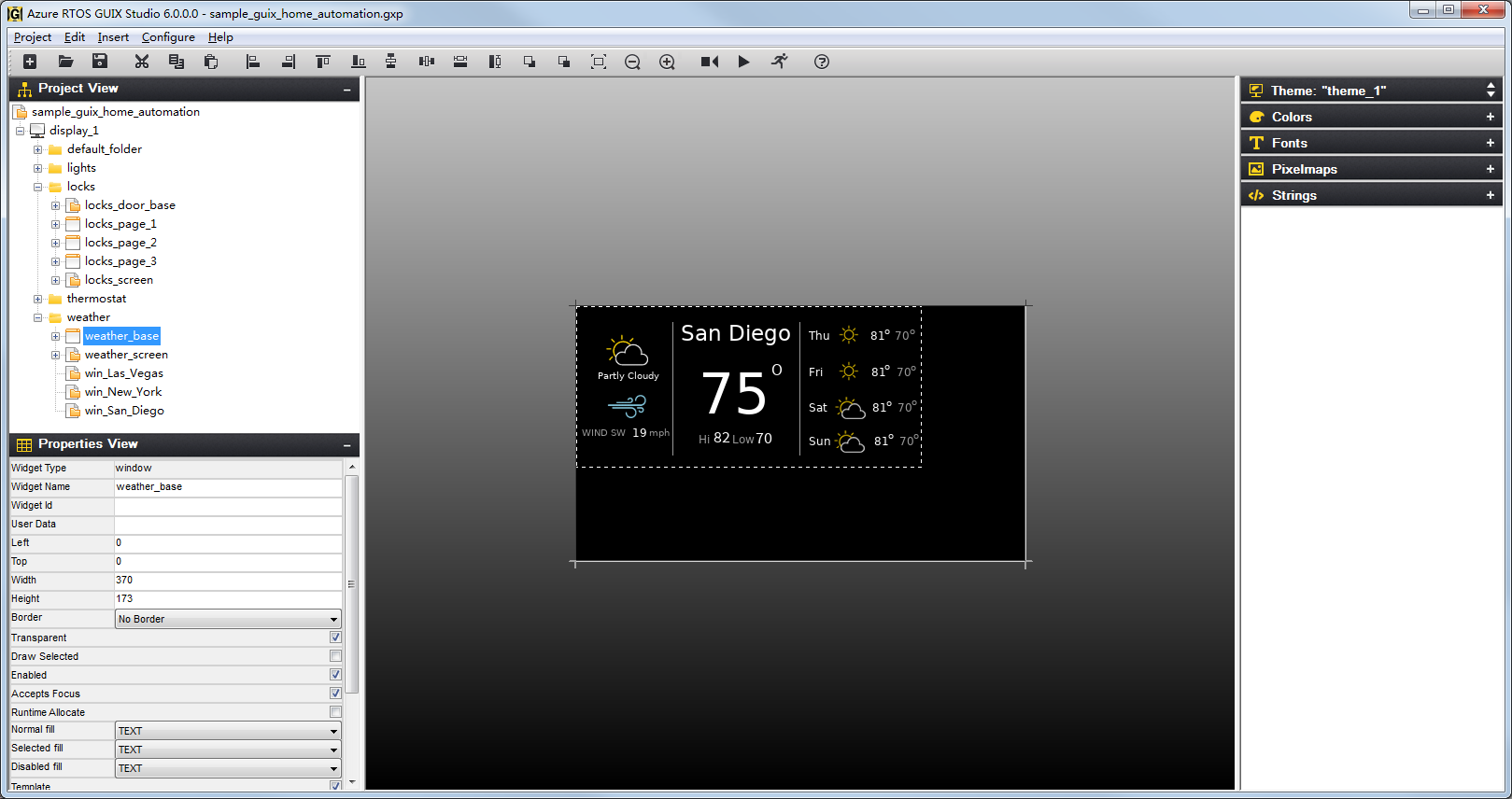
Task: Open the Insert menu
Action: coord(113,37)
